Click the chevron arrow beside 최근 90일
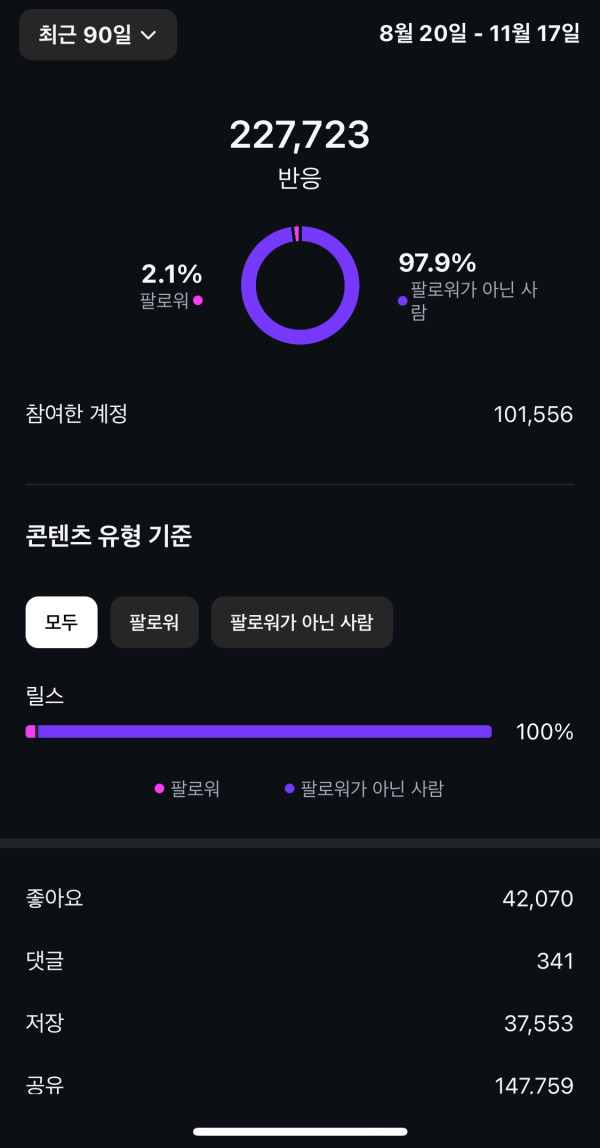Screen dimensions: 600x1148 pos(149,35)
